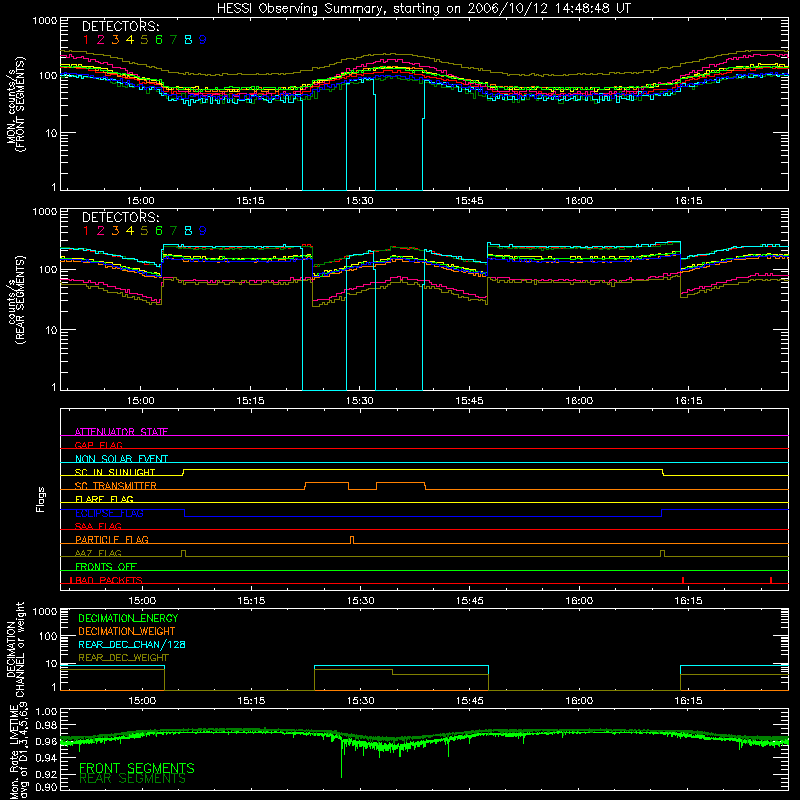Select detector 2 in front segments legend
Screen dimensions: 800x800
(x=101, y=40)
